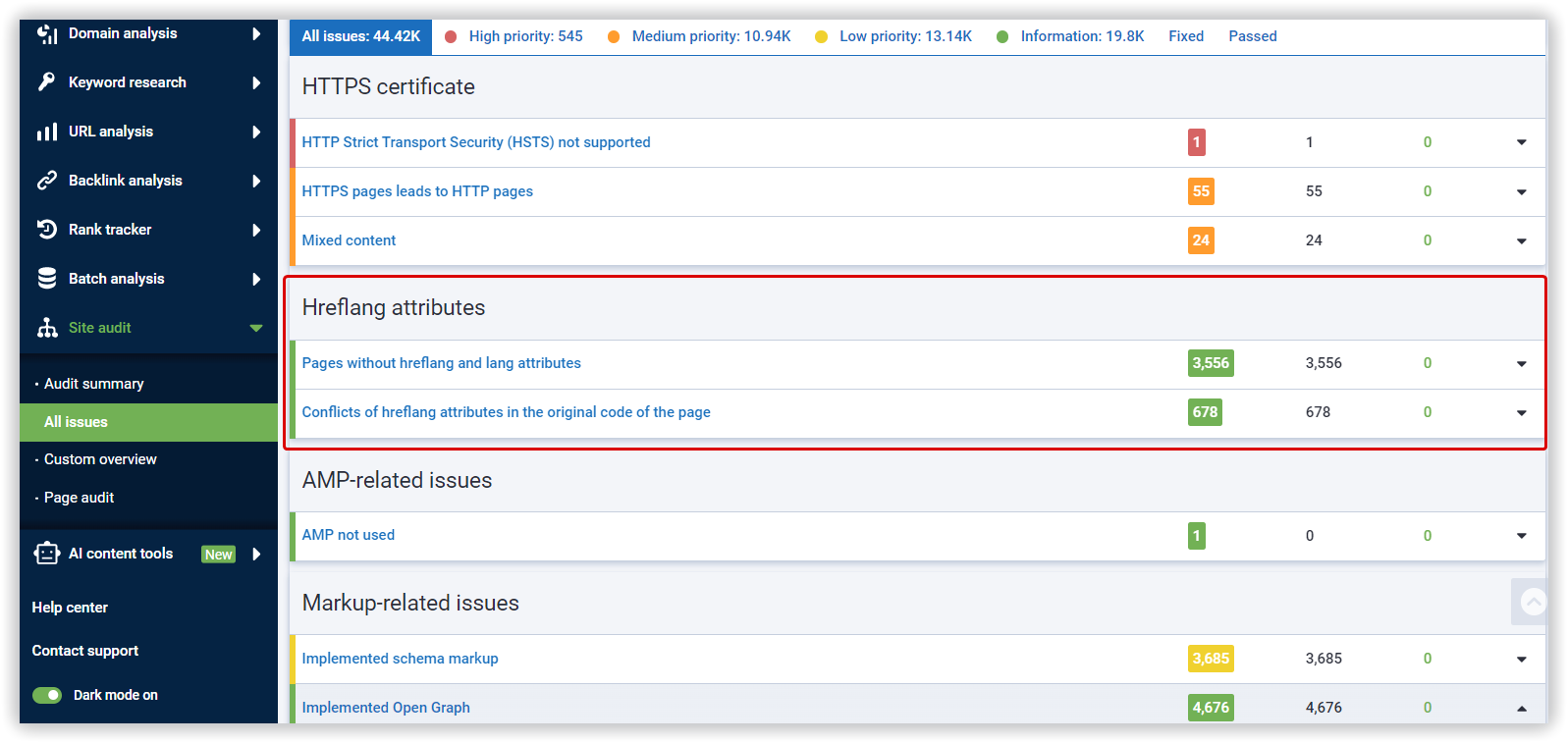Click the Batch analysis stack icon
The height and width of the screenshot is (743, 1568).
coord(47,279)
